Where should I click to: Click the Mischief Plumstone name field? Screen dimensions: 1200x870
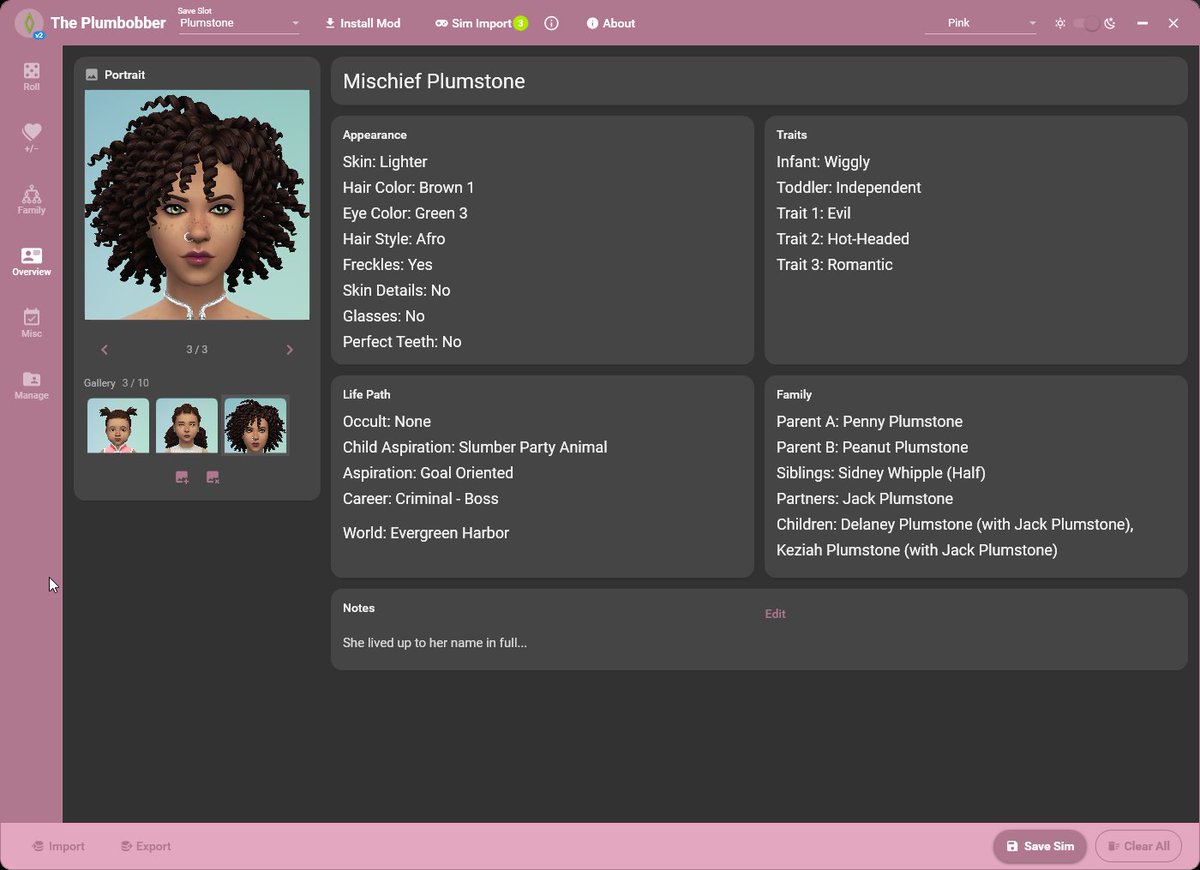pos(759,81)
